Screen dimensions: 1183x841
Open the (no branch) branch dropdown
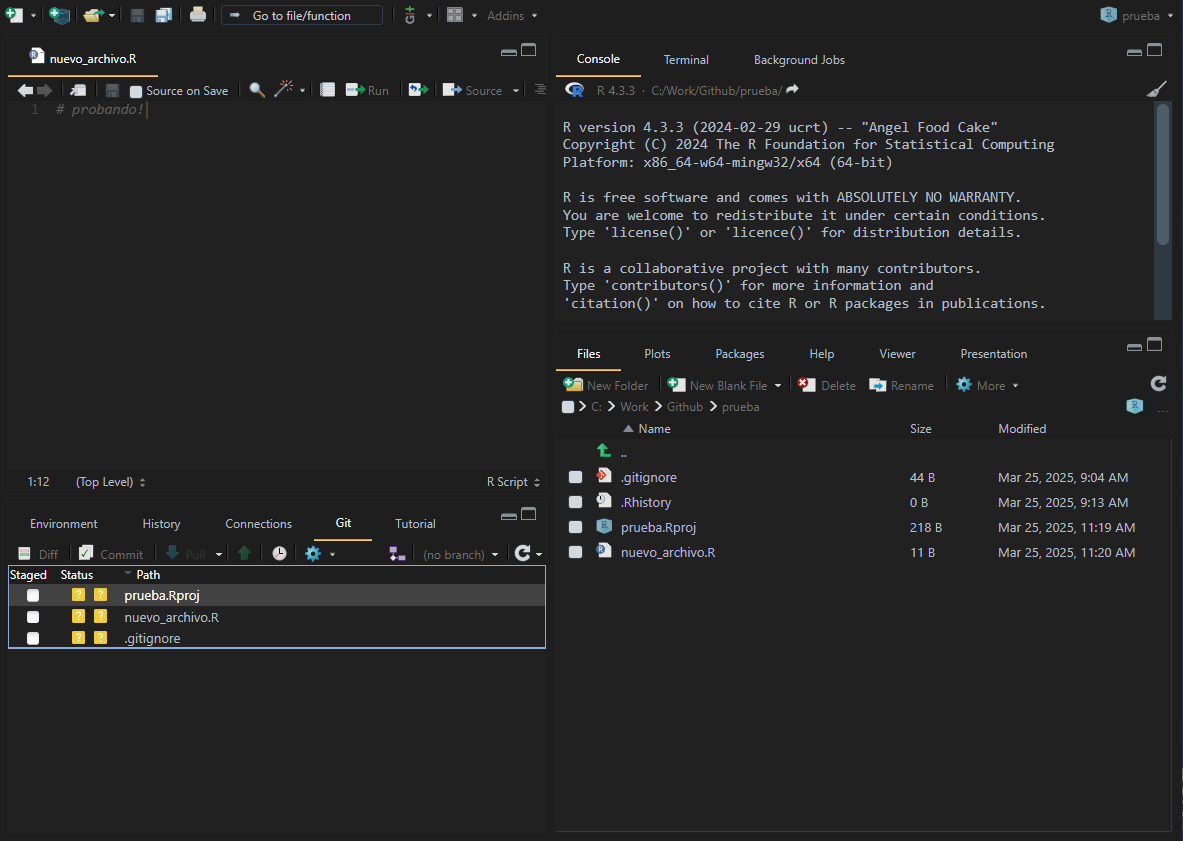click(x=460, y=554)
